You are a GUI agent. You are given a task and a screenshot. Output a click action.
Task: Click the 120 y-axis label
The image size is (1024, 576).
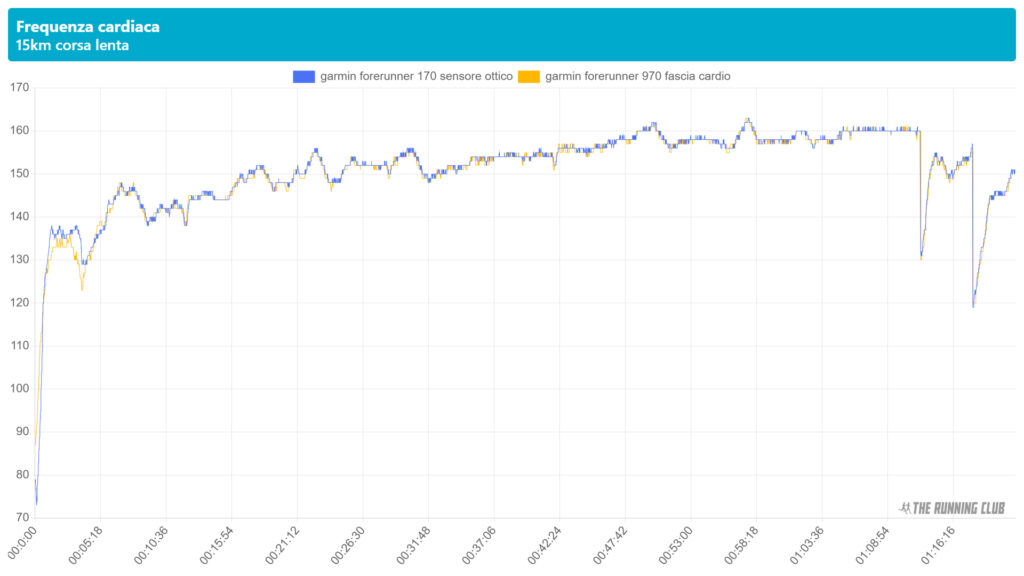(x=19, y=302)
